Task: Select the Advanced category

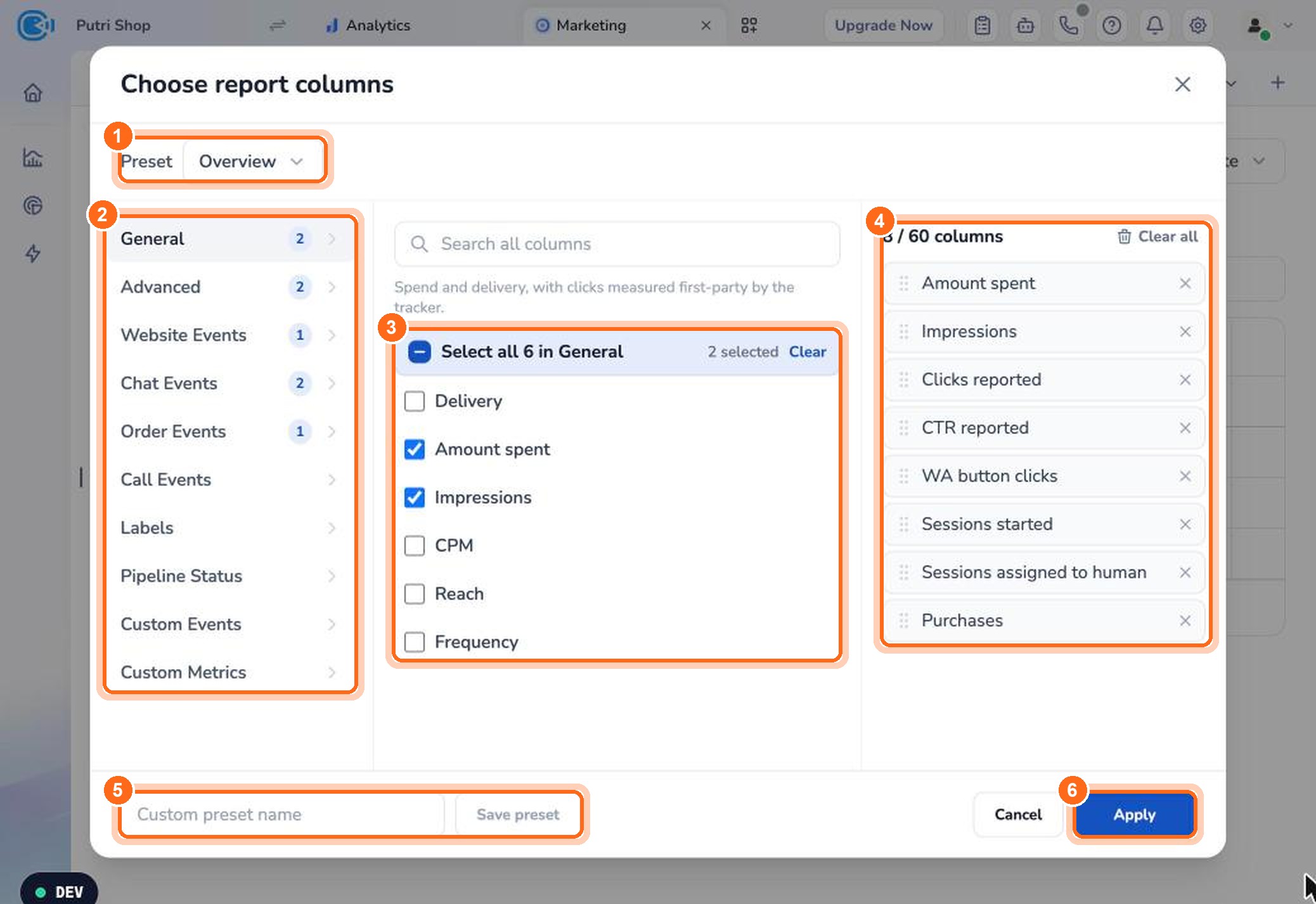Action: [x=230, y=287]
